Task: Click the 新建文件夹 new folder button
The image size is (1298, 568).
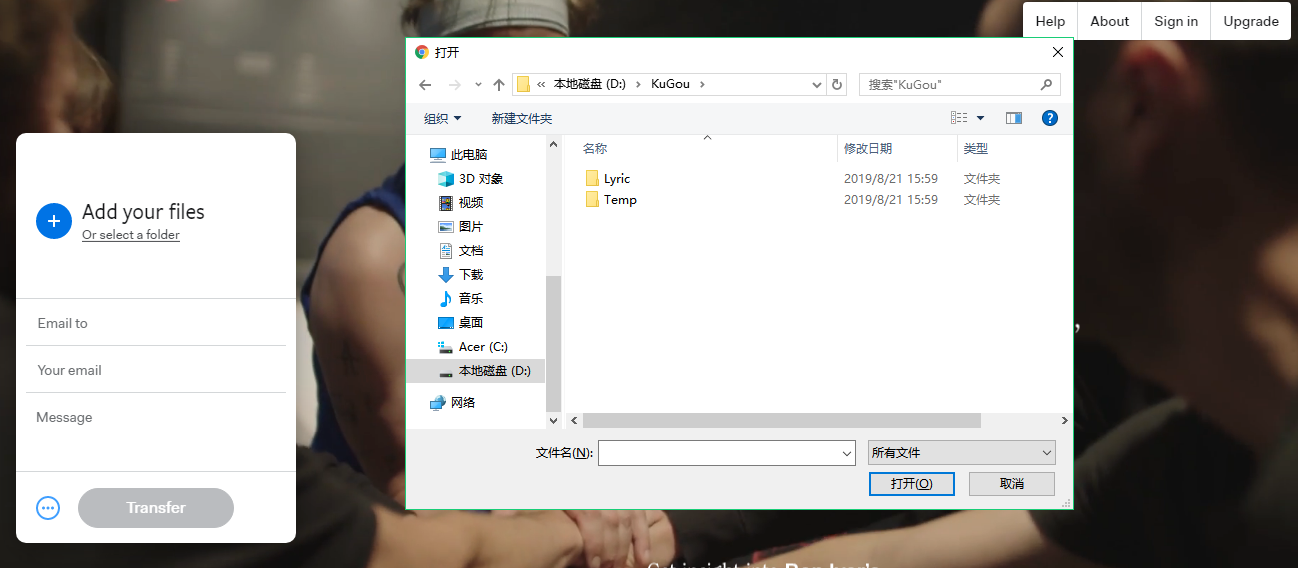Action: pos(521,118)
